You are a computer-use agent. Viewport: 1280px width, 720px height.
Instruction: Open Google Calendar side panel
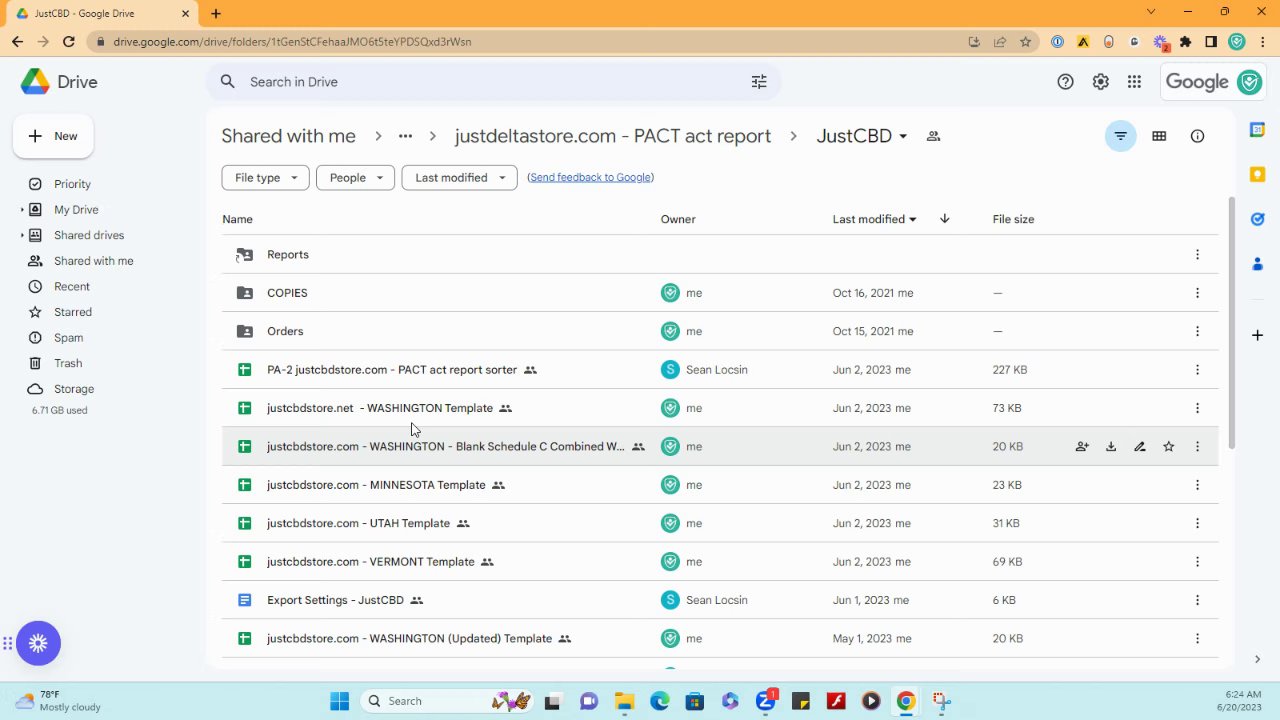coord(1257,130)
